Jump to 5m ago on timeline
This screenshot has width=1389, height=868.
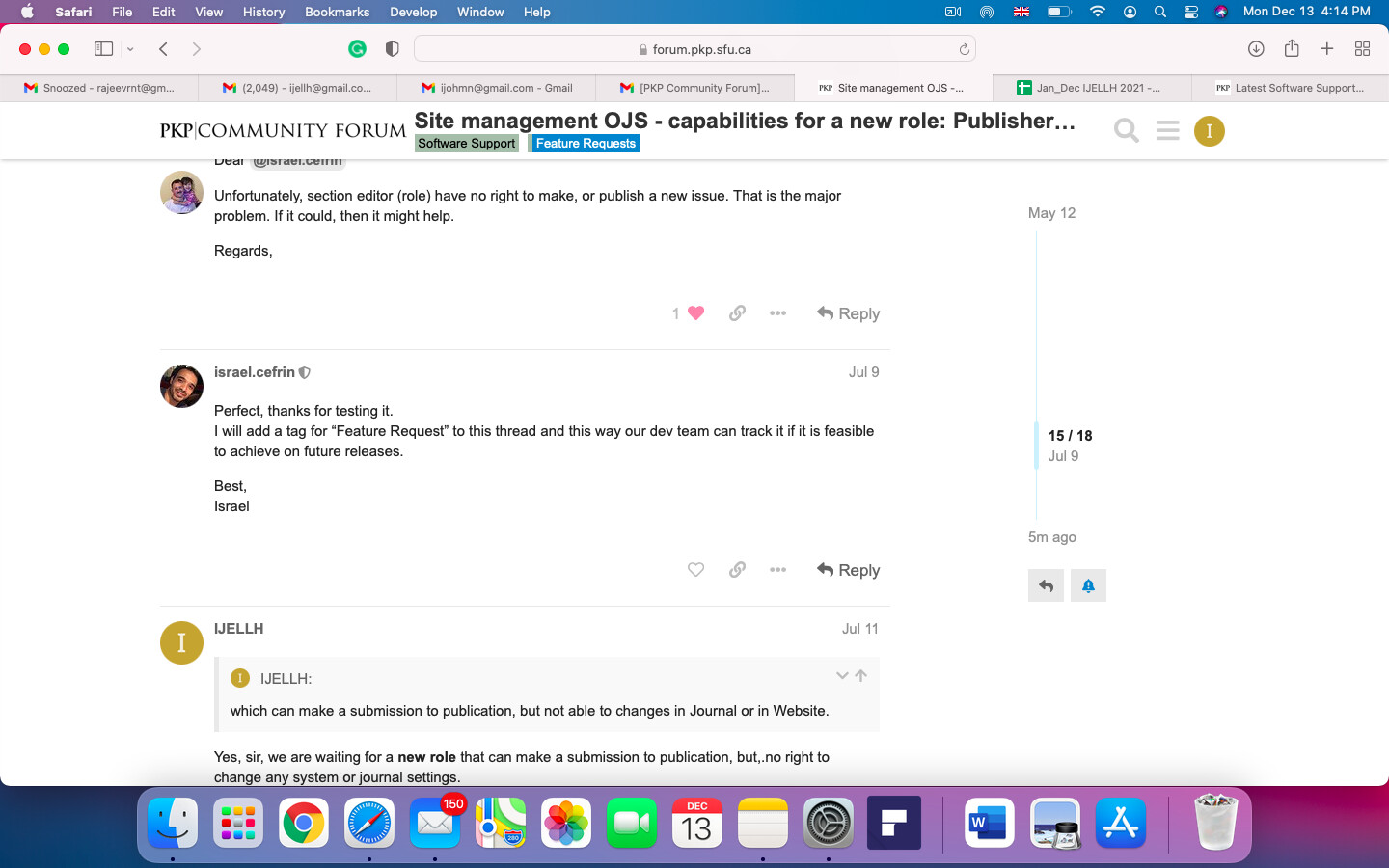1052,537
